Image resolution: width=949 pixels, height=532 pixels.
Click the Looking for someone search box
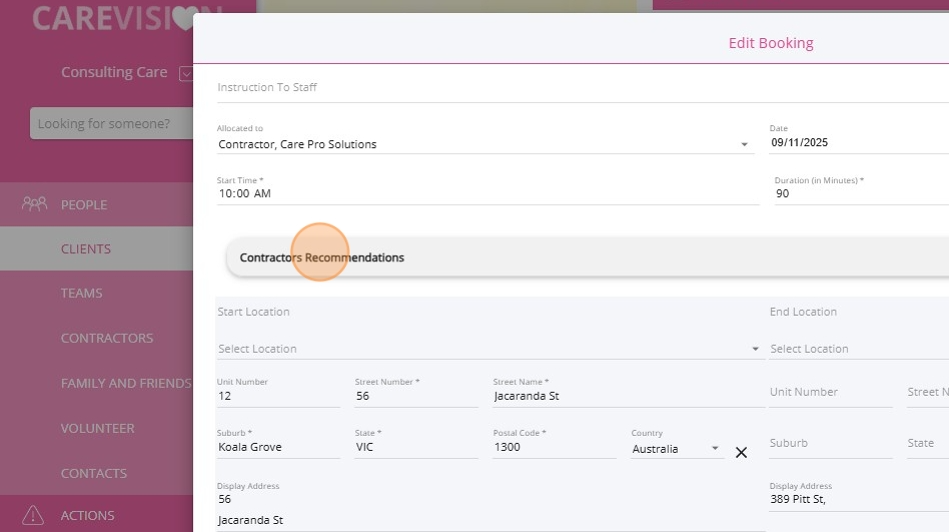tap(108, 124)
